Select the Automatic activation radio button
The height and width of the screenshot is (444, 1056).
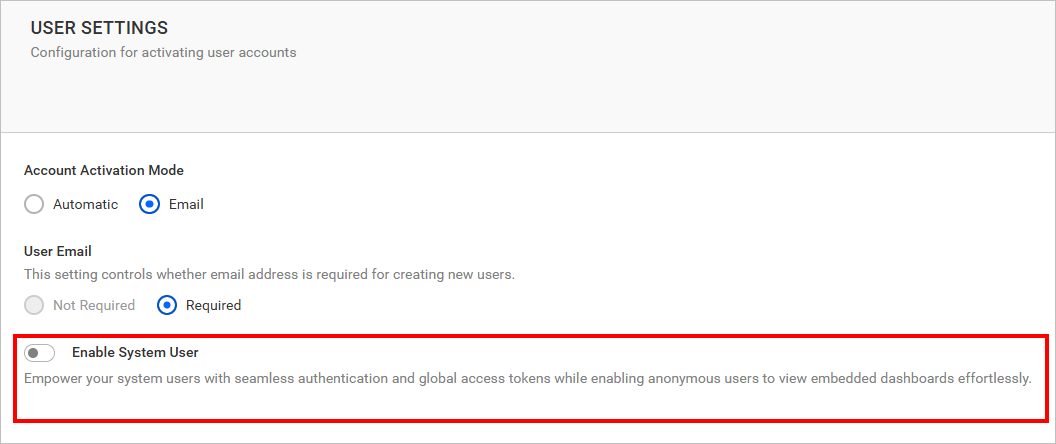tap(34, 204)
